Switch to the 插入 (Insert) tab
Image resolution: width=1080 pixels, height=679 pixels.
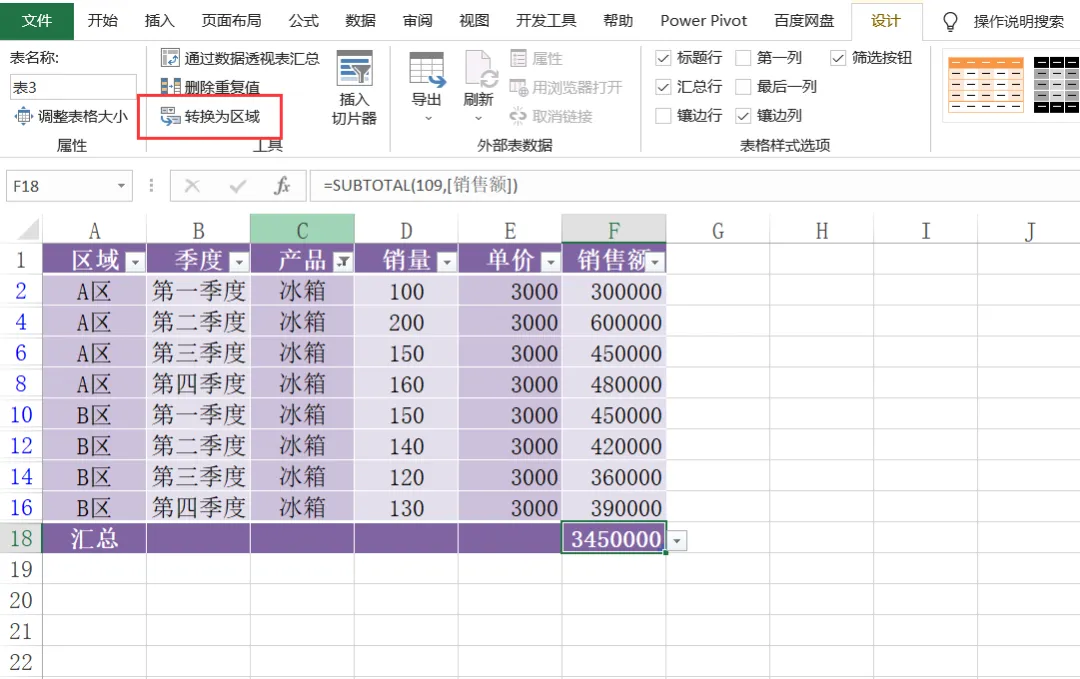(159, 21)
